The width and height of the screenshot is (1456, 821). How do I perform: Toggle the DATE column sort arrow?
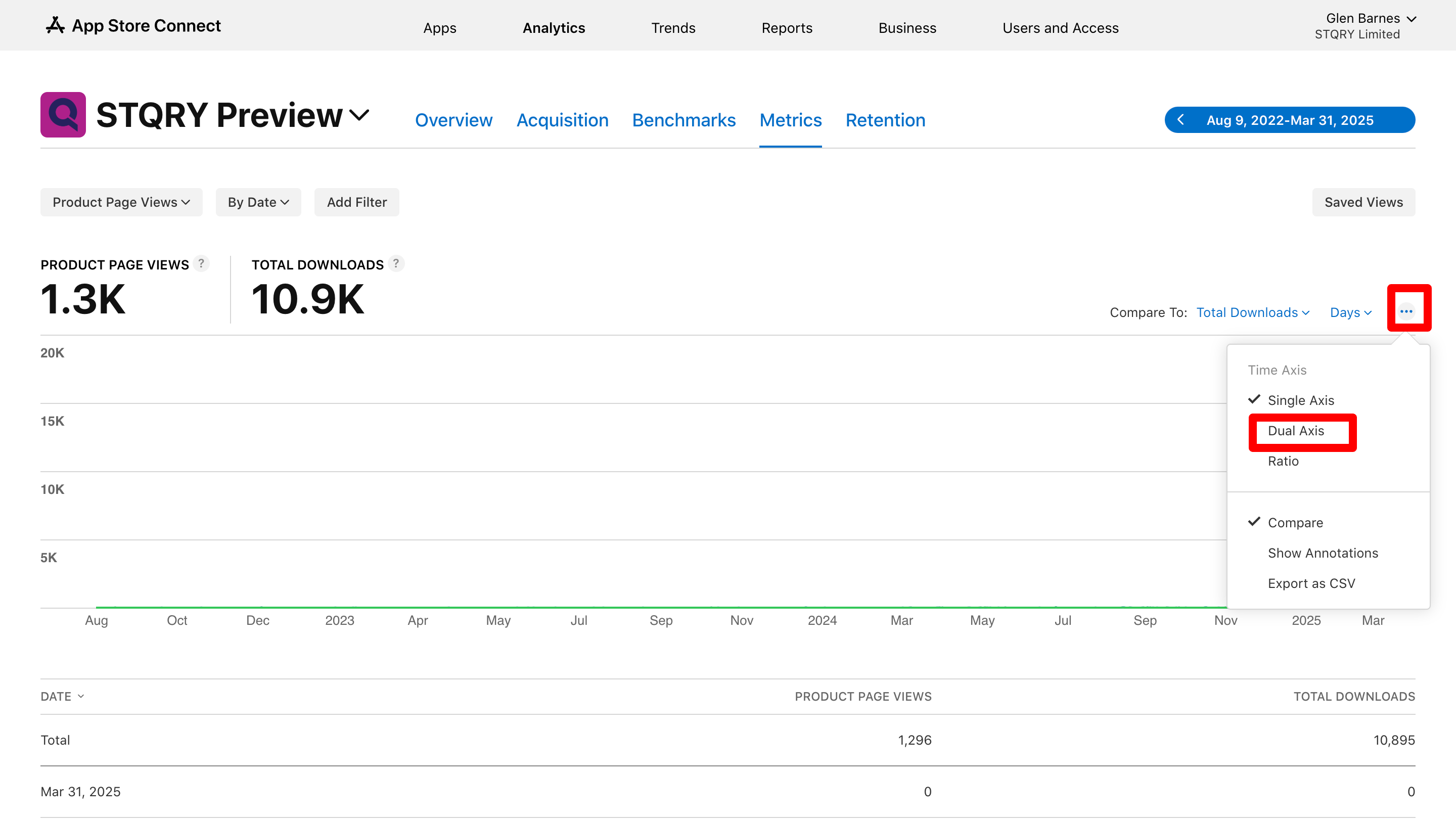[81, 696]
